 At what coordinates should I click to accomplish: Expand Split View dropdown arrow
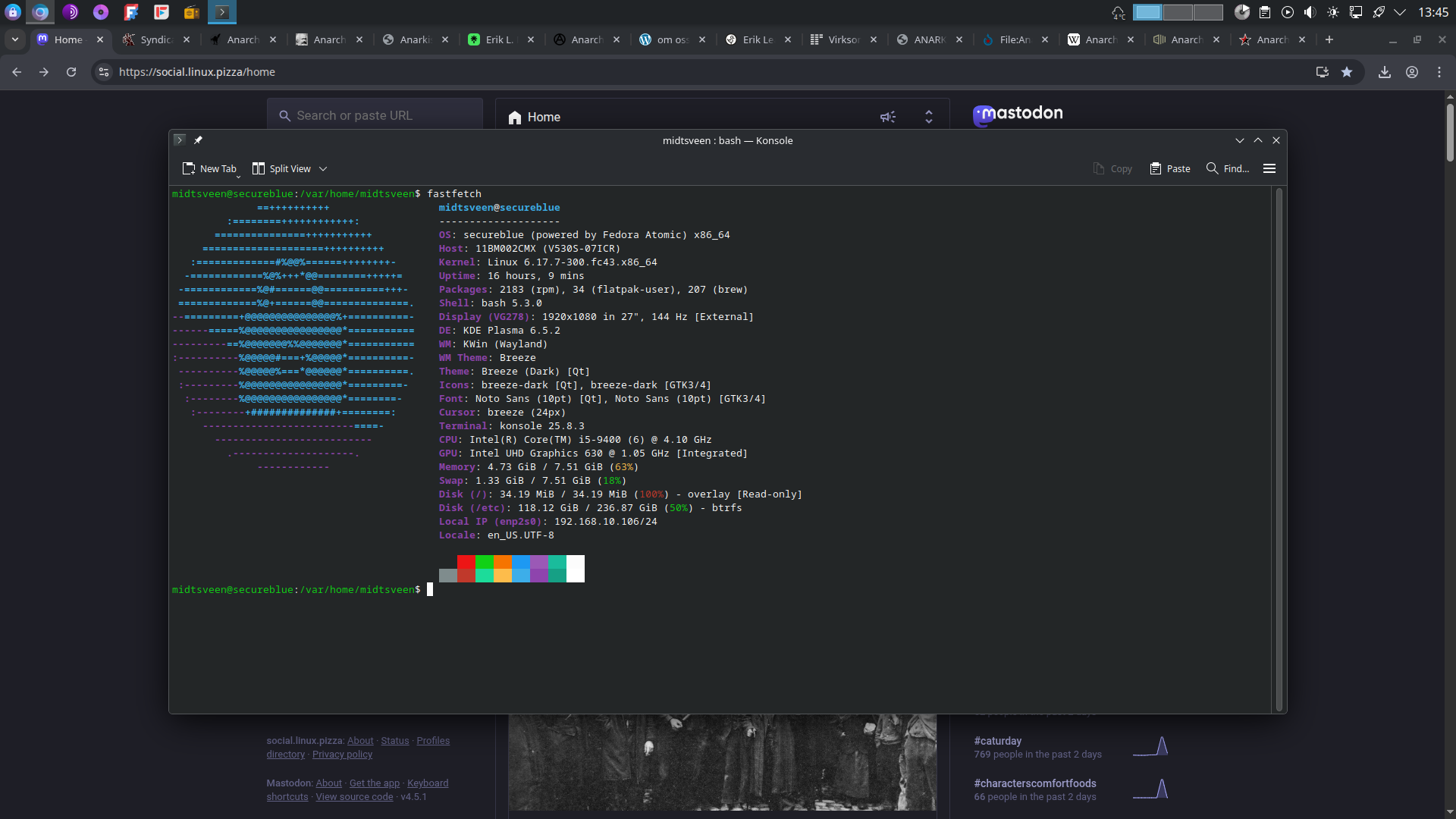pos(323,168)
